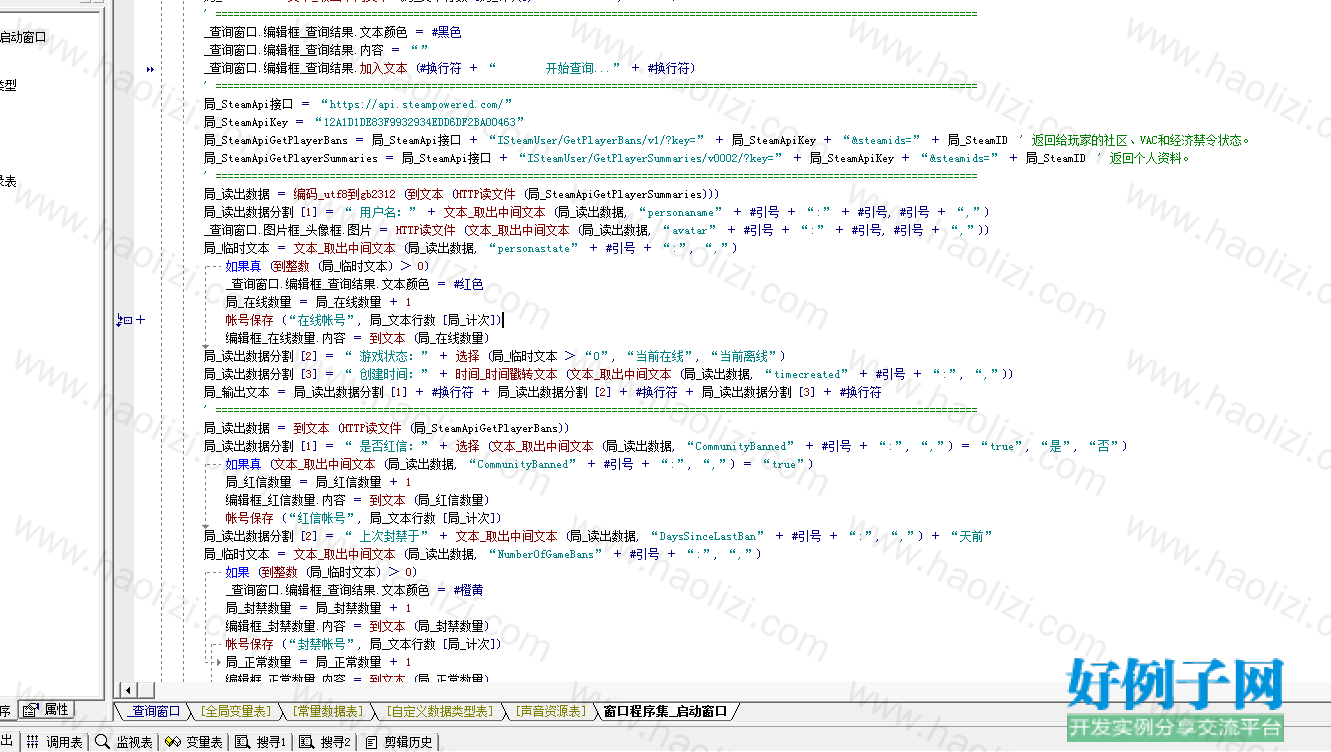Screen dimensions: 1331x752
Task: Select the 窗口程序集_启动窗口 code tab
Action: [665, 711]
